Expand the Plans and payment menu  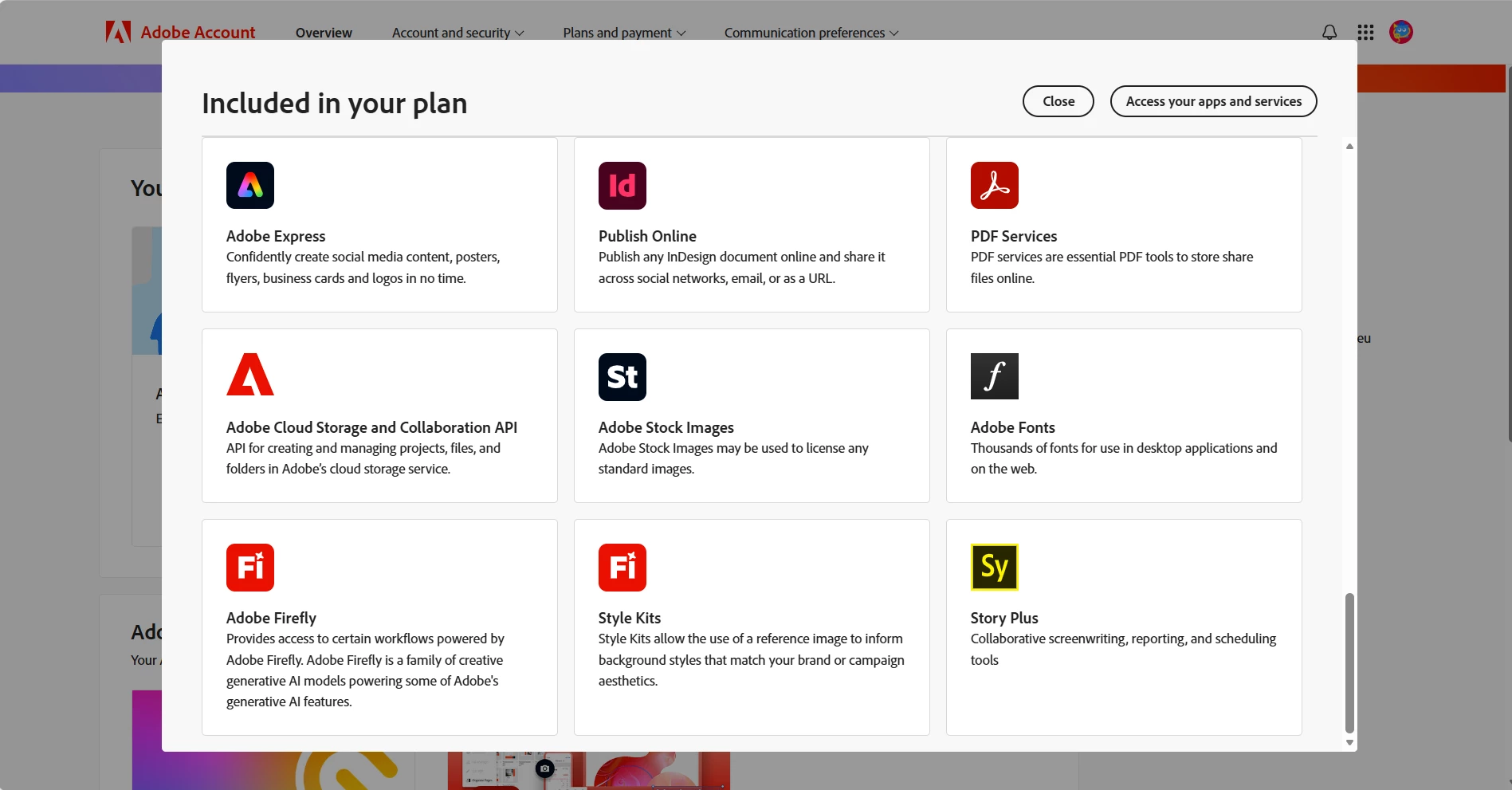point(624,33)
